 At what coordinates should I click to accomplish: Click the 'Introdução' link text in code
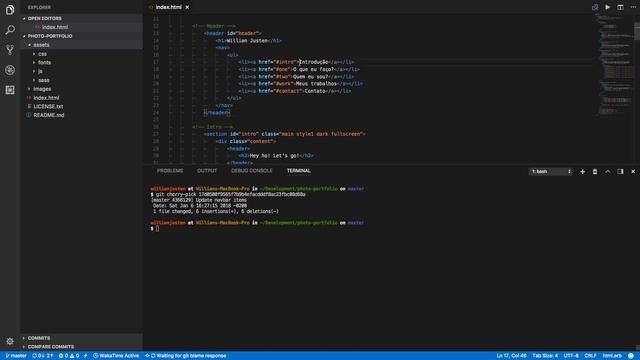point(314,62)
